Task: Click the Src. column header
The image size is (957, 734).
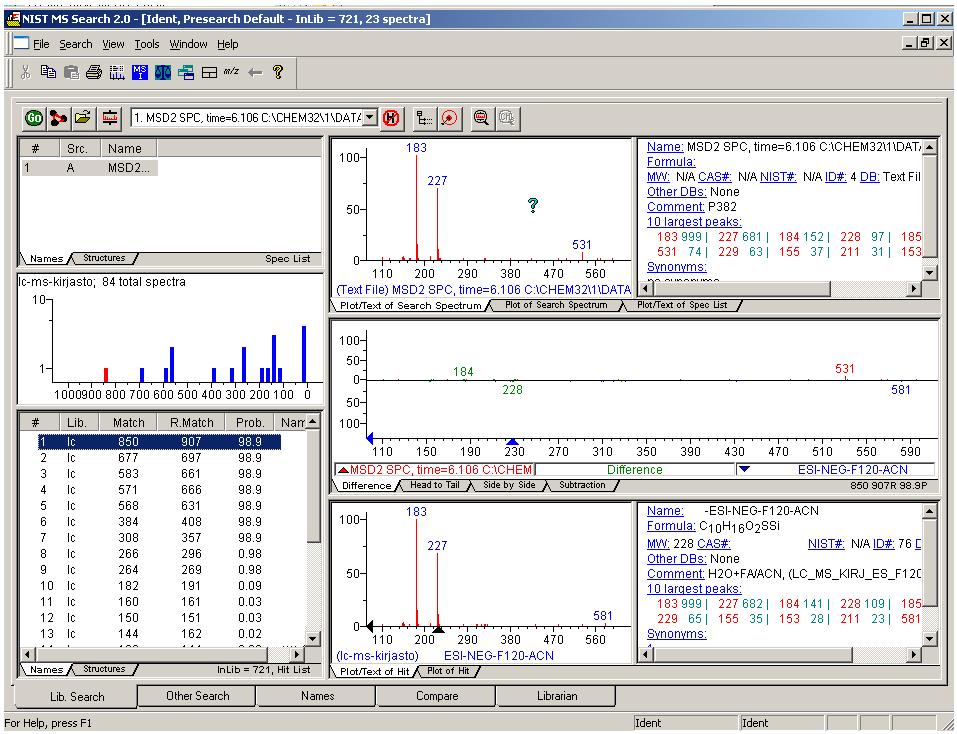Action: tap(77, 148)
